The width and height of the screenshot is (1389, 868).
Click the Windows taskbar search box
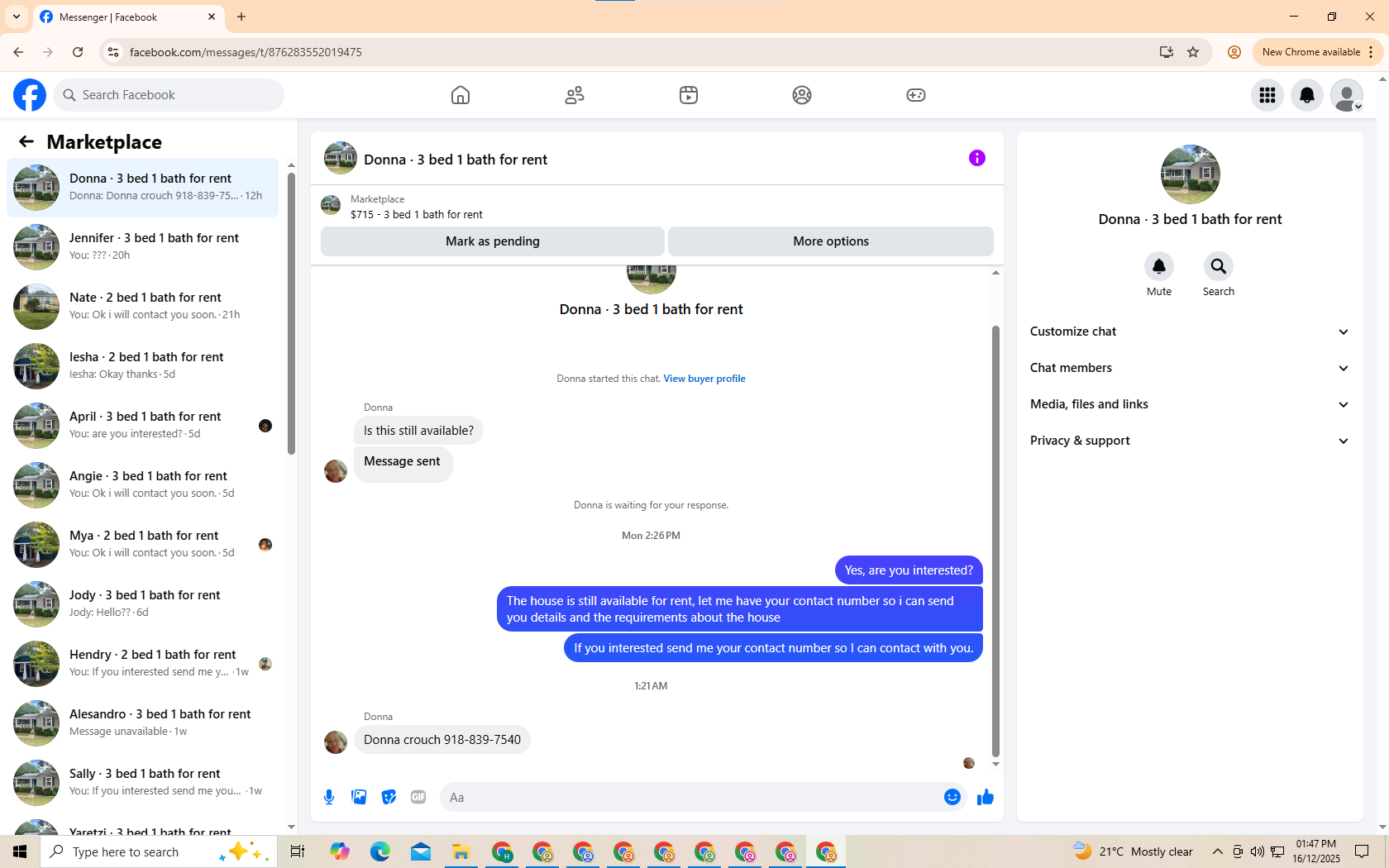point(159,851)
